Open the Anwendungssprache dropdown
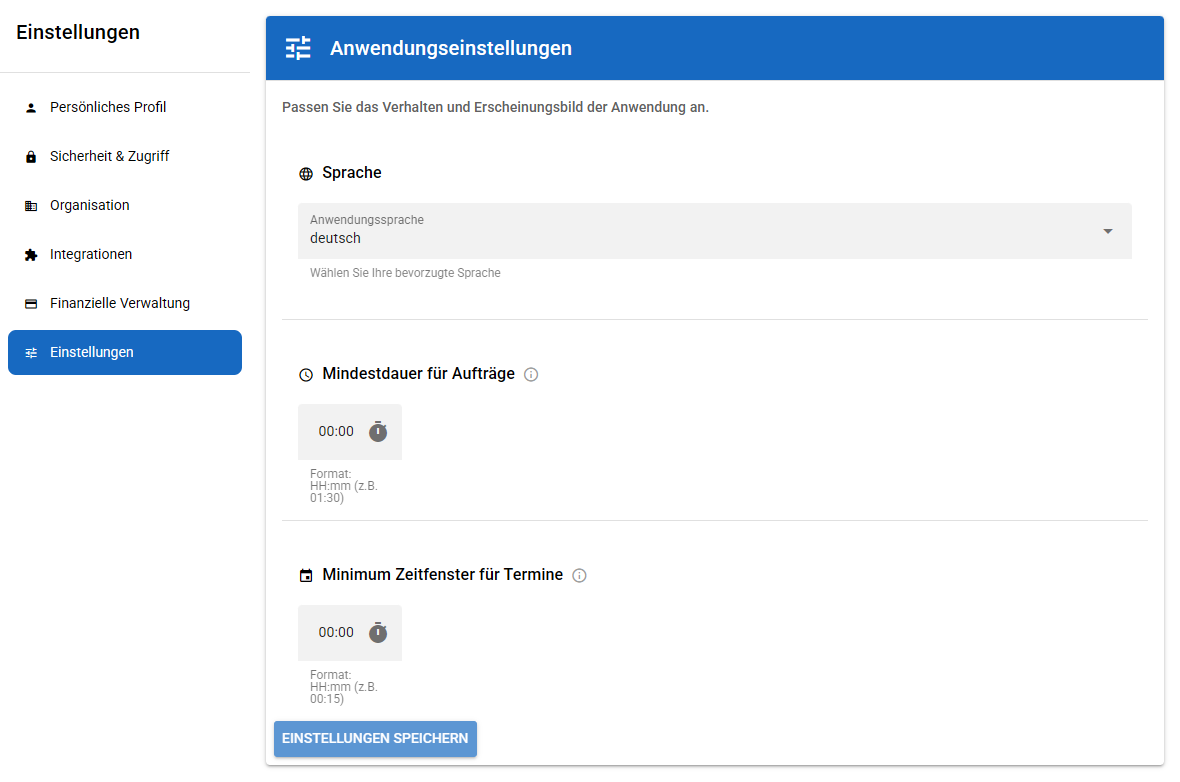The image size is (1180, 782). coord(714,231)
